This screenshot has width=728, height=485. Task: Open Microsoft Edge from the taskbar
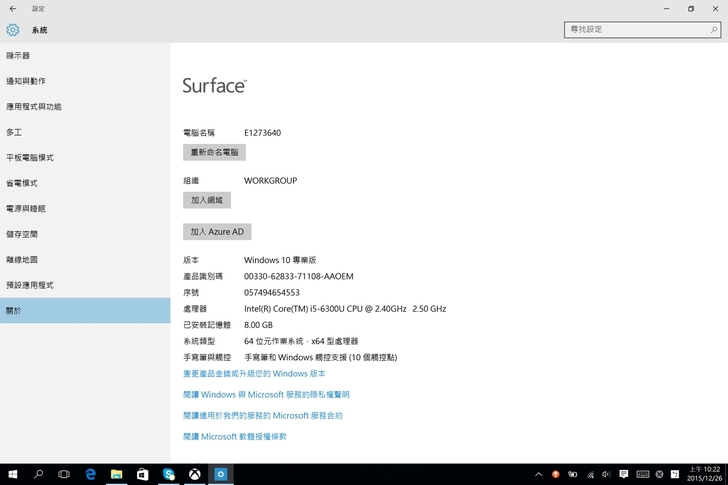tap(90, 474)
